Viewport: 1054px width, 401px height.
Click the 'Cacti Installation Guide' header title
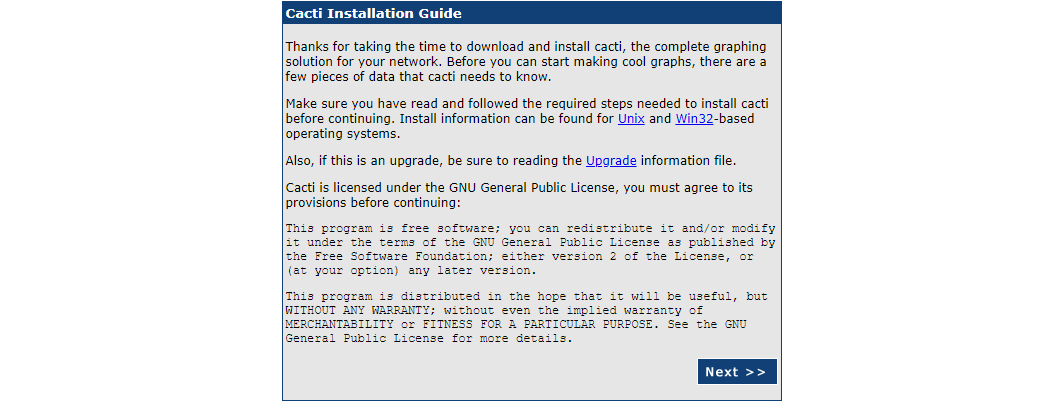click(373, 13)
